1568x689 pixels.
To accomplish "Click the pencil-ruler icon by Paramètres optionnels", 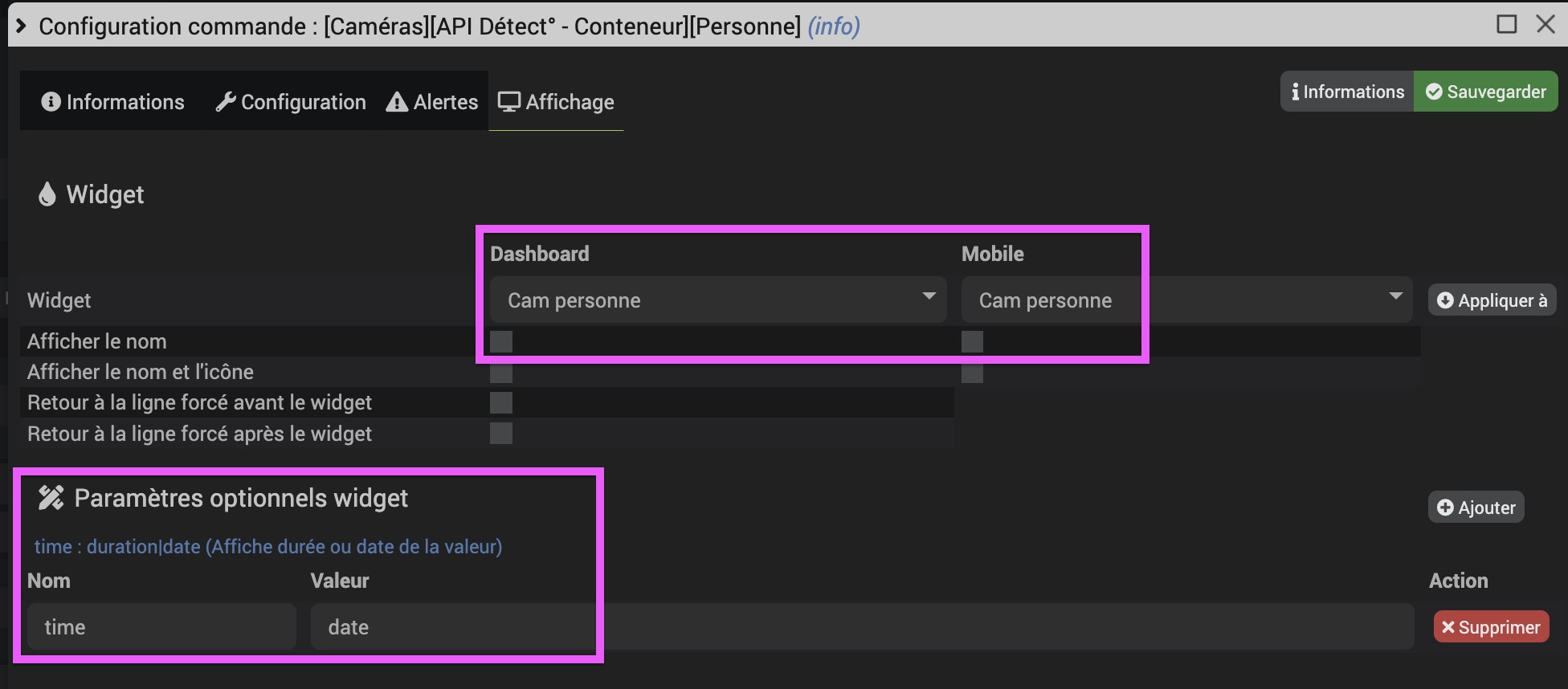I will click(51, 498).
